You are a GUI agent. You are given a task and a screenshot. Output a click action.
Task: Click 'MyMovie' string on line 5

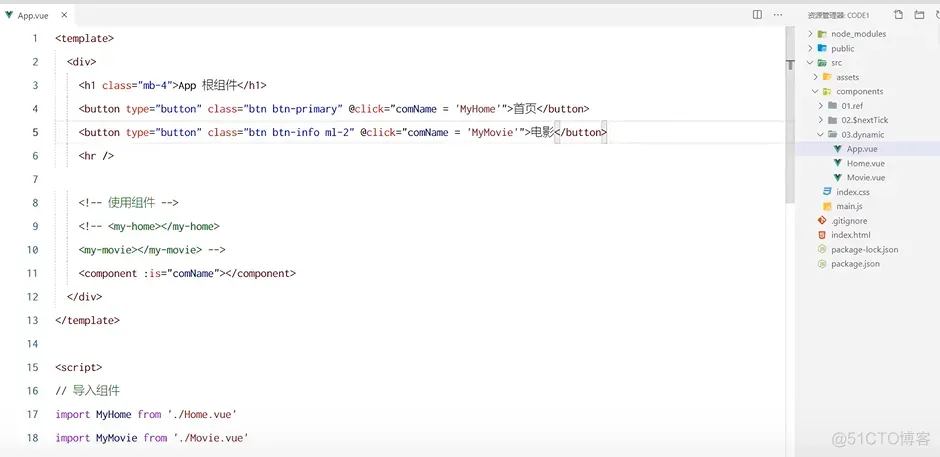(x=494, y=132)
